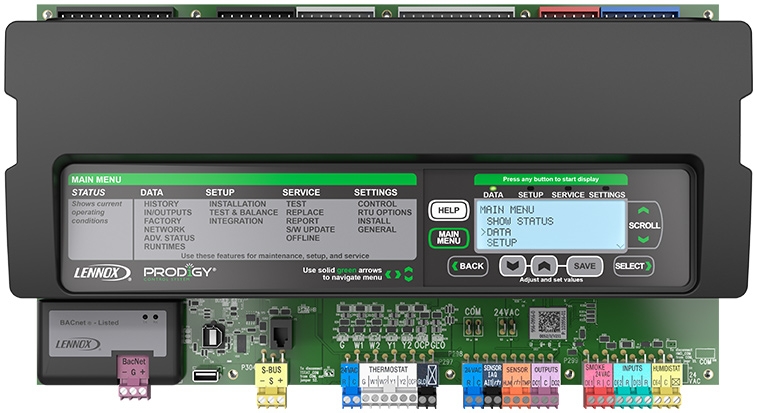Screen dimensions: 757x413
Task: Click the Lennox logo on the front panel
Action: (x=102, y=273)
